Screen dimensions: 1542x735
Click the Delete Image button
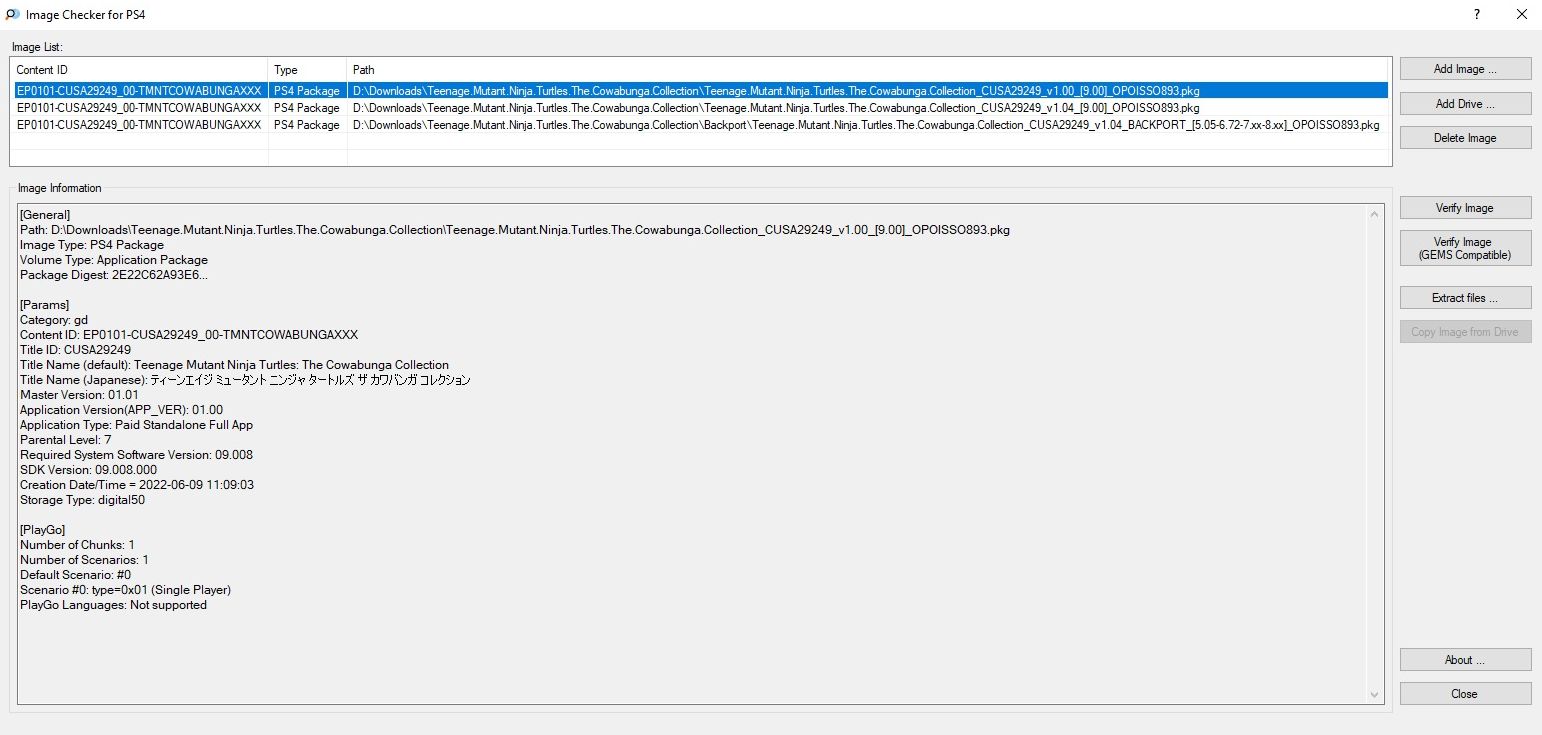[x=1465, y=138]
